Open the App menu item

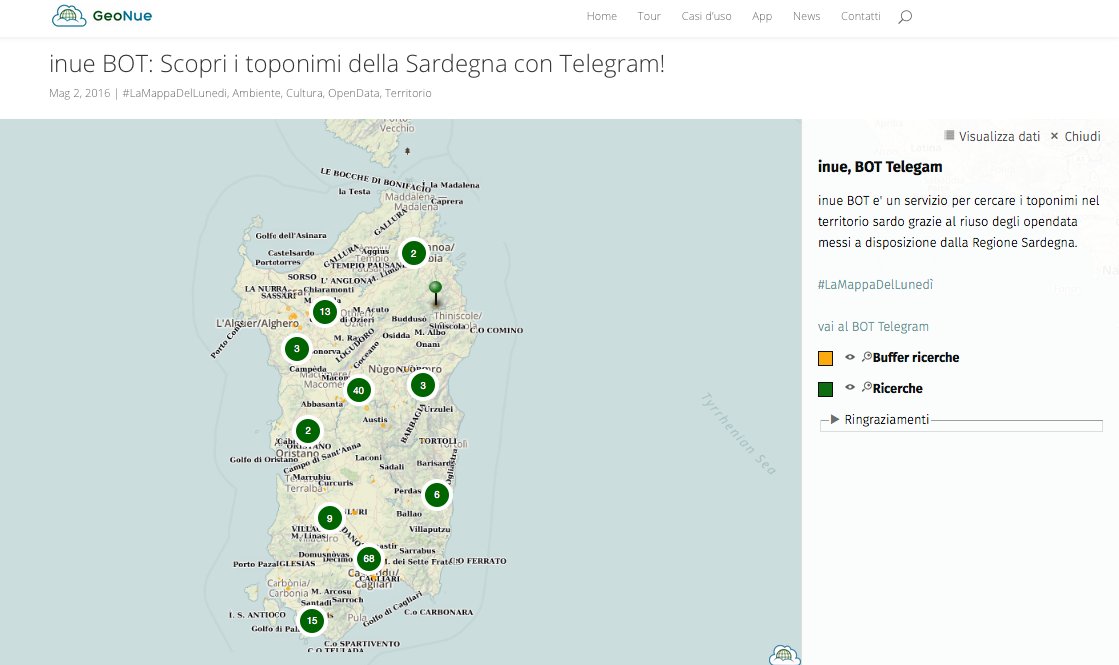pos(761,16)
